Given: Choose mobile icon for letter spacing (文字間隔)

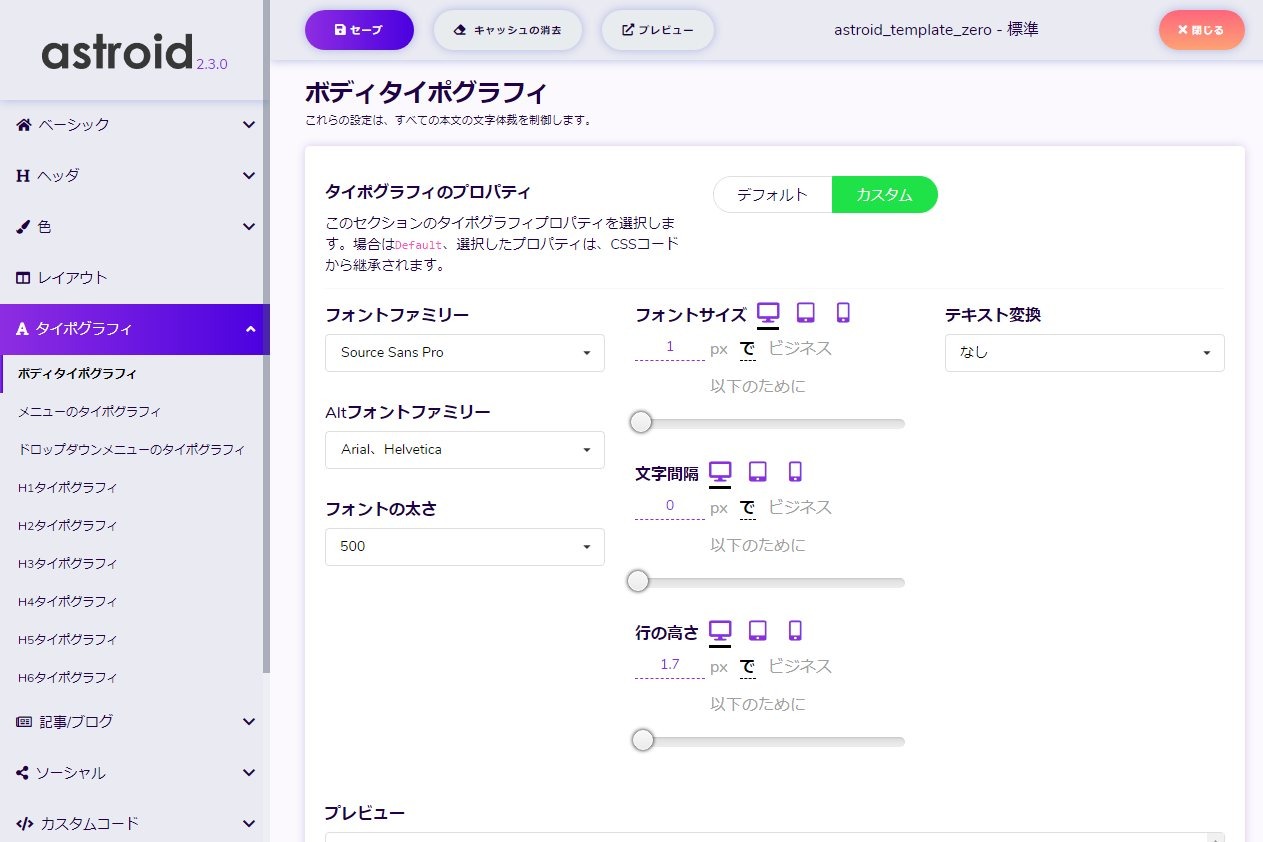Looking at the screenshot, I should click(795, 471).
